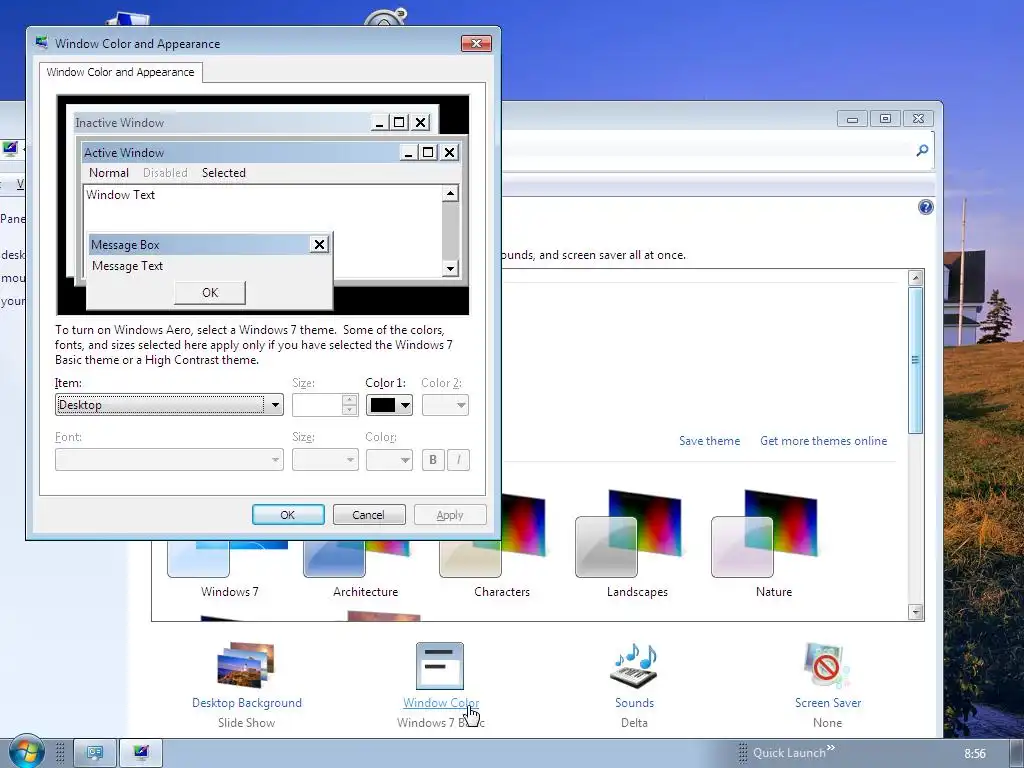Click Cancel in Window Color and Appearance dialog
Viewport: 1024px width, 768px height.
point(369,515)
